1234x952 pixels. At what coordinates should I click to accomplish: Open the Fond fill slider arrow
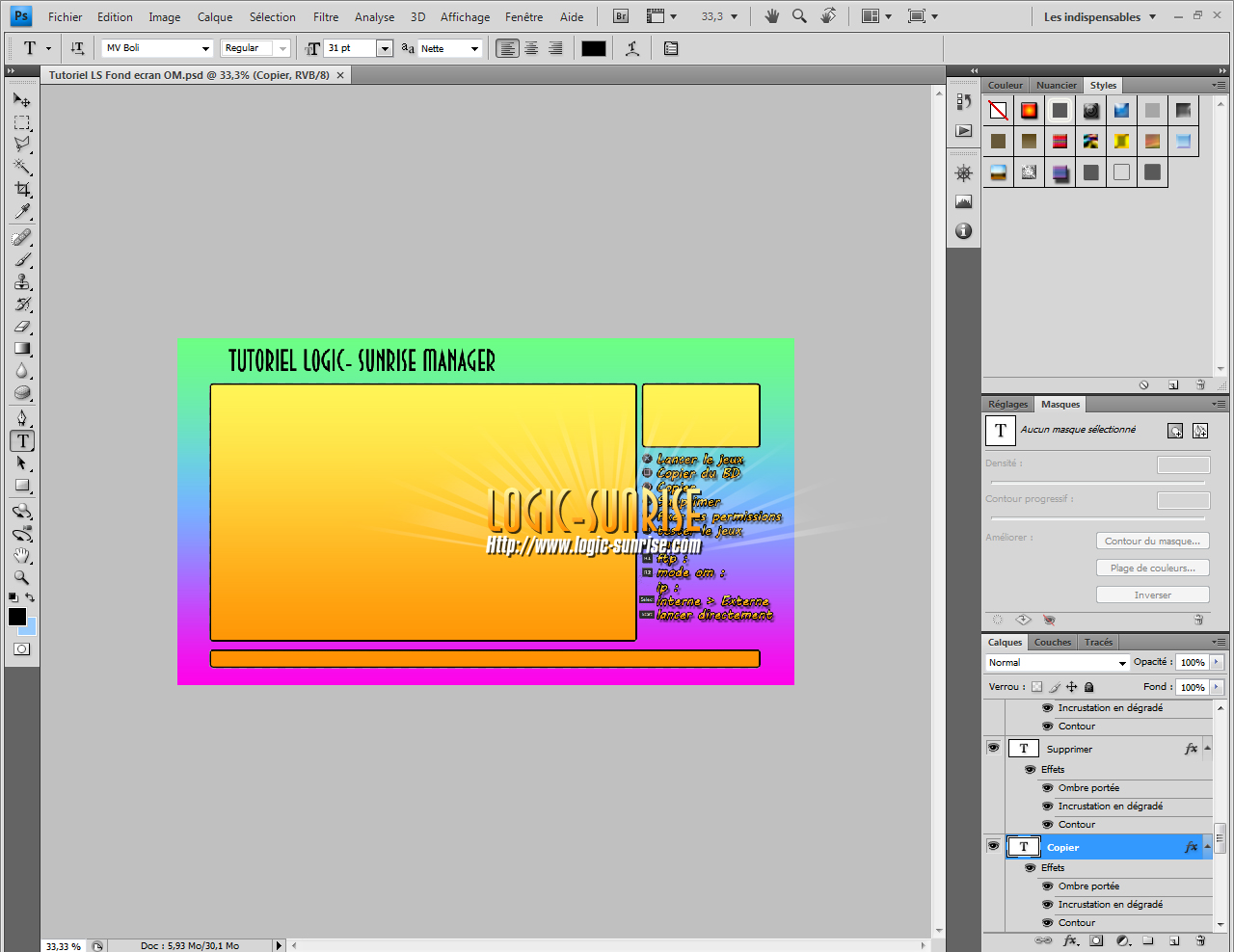[1217, 687]
